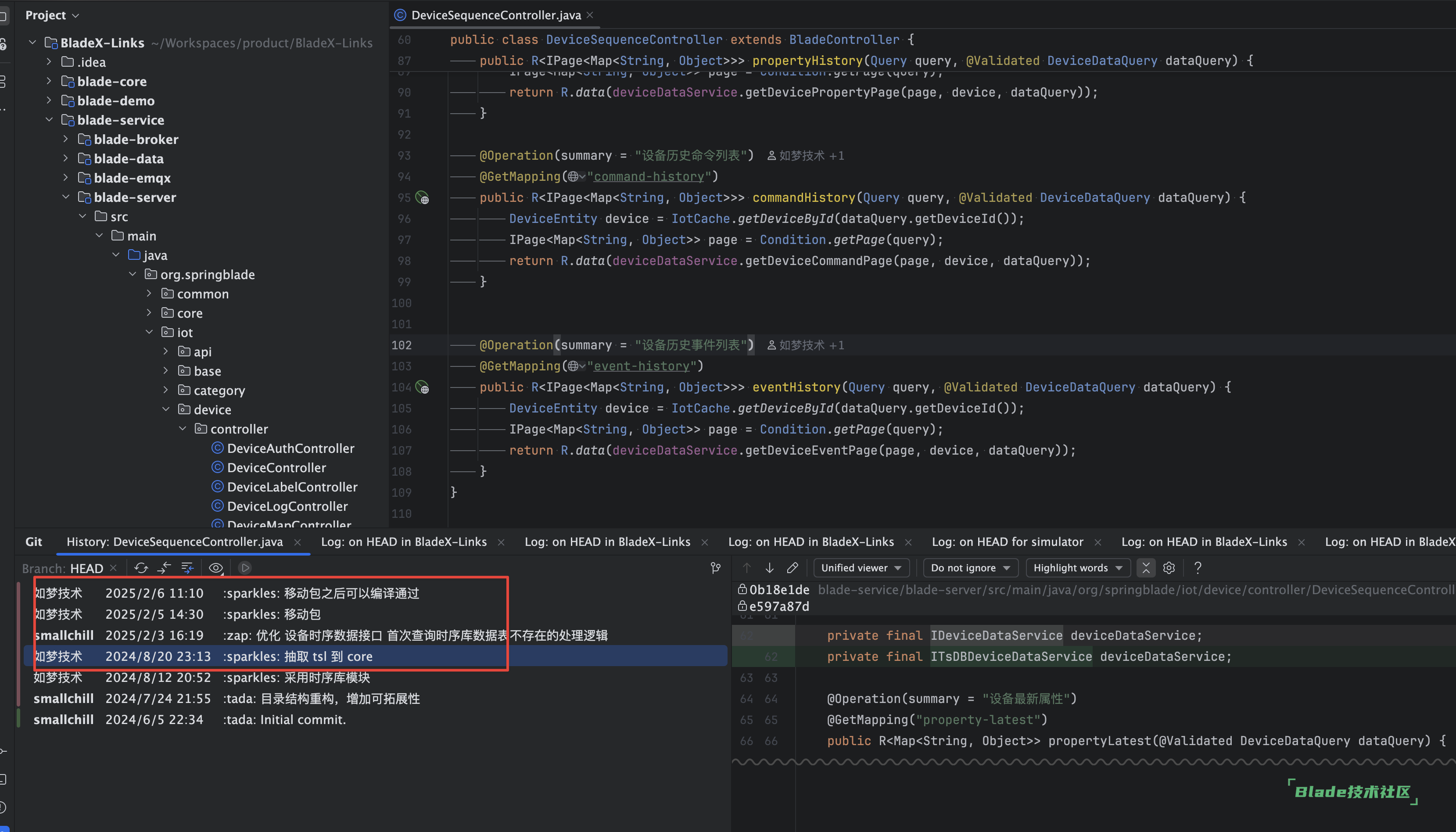Click the eye view-options icon in history toolbar
Image resolution: width=1456 pixels, height=832 pixels.
click(215, 568)
